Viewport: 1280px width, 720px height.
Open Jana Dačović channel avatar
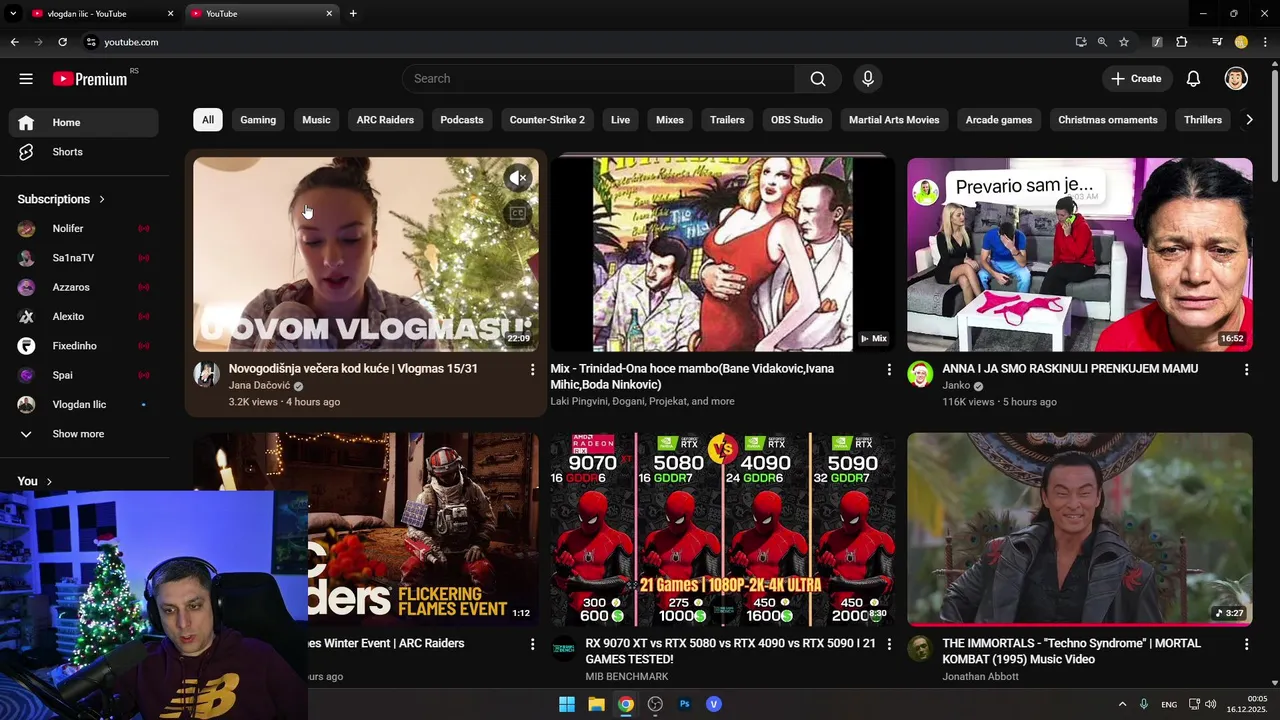pyautogui.click(x=206, y=375)
